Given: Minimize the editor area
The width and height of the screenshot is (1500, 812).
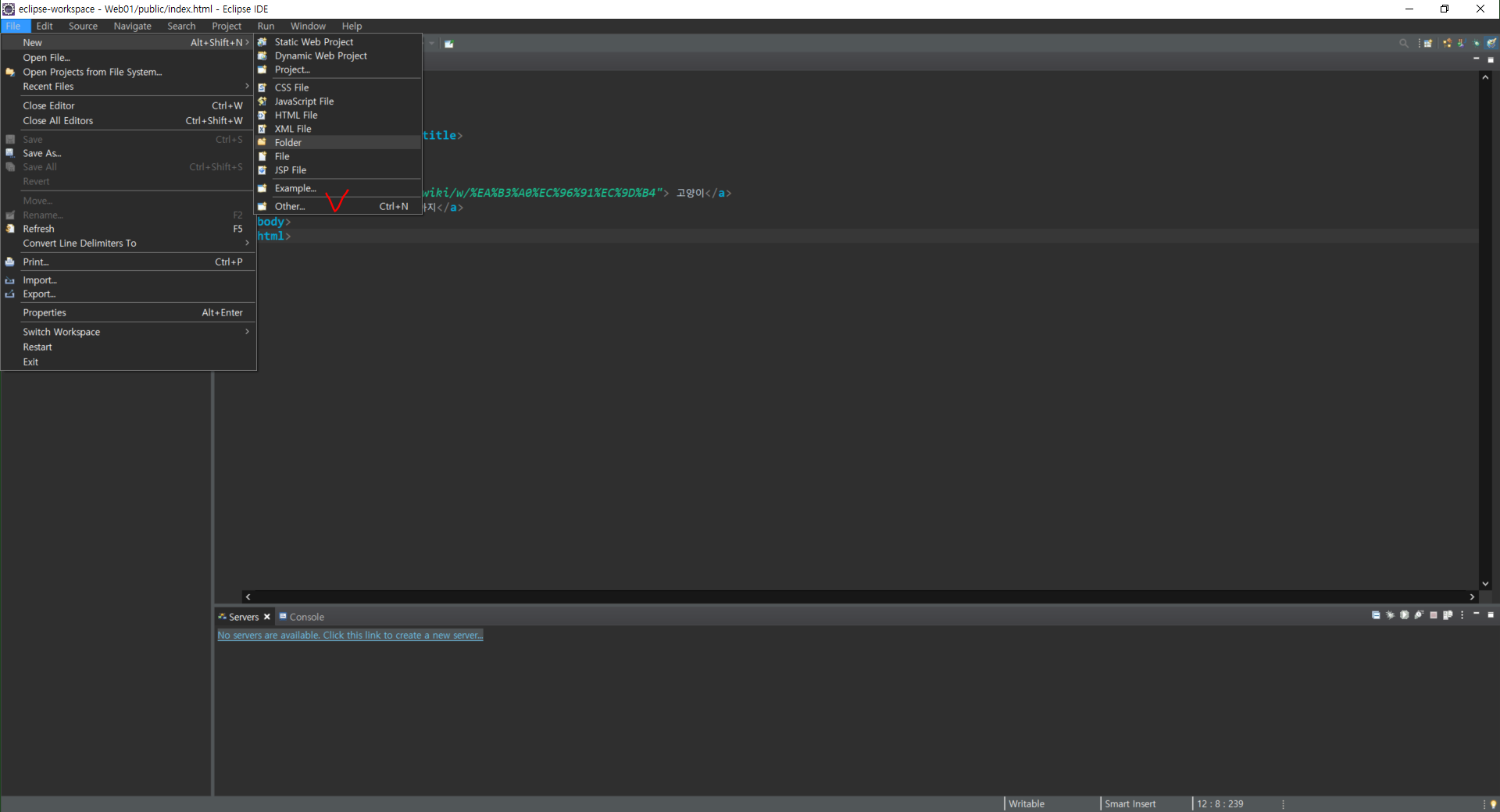Looking at the screenshot, I should tap(1477, 59).
